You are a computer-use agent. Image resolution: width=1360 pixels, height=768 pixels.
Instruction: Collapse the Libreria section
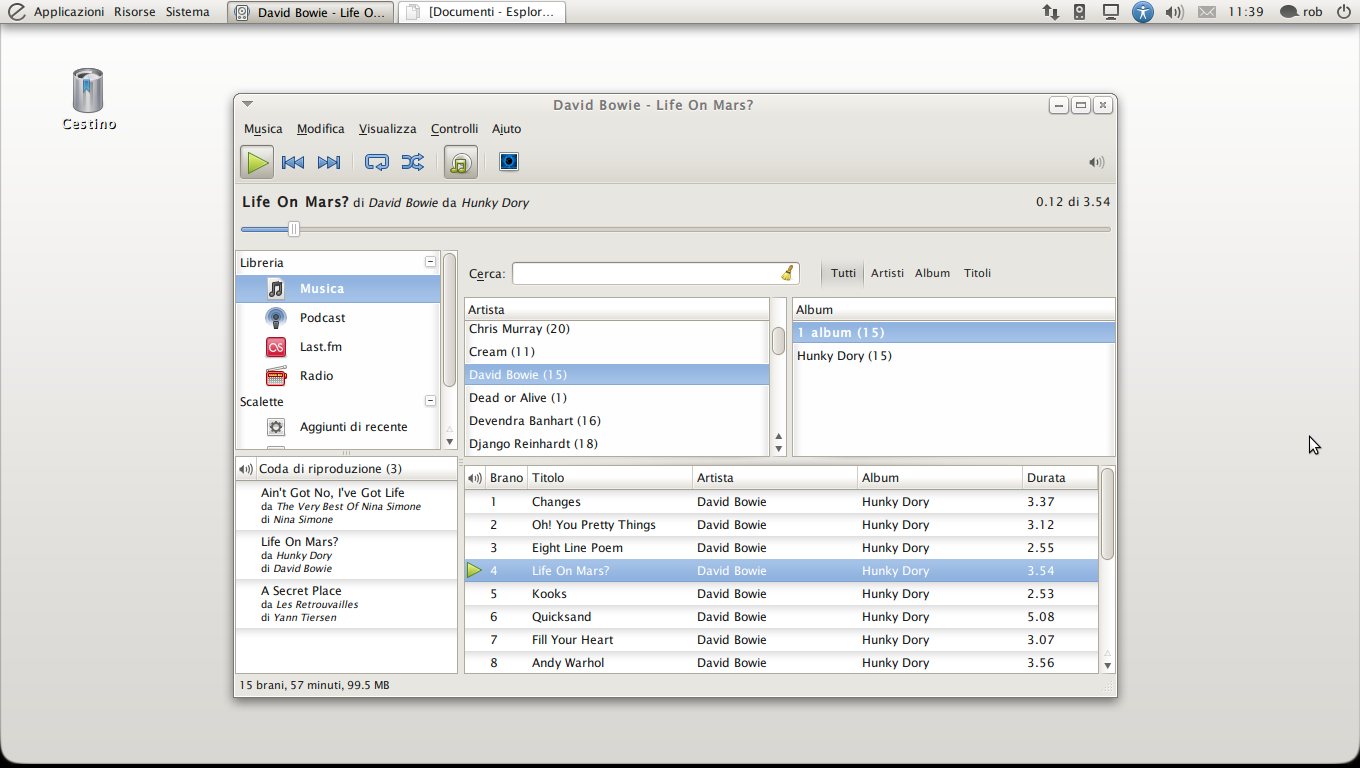pyautogui.click(x=430, y=262)
